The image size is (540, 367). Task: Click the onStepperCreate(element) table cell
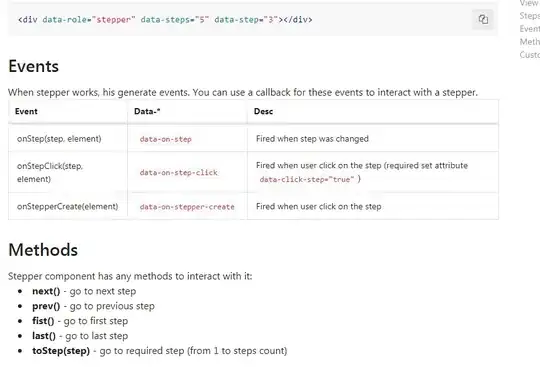tap(68, 207)
